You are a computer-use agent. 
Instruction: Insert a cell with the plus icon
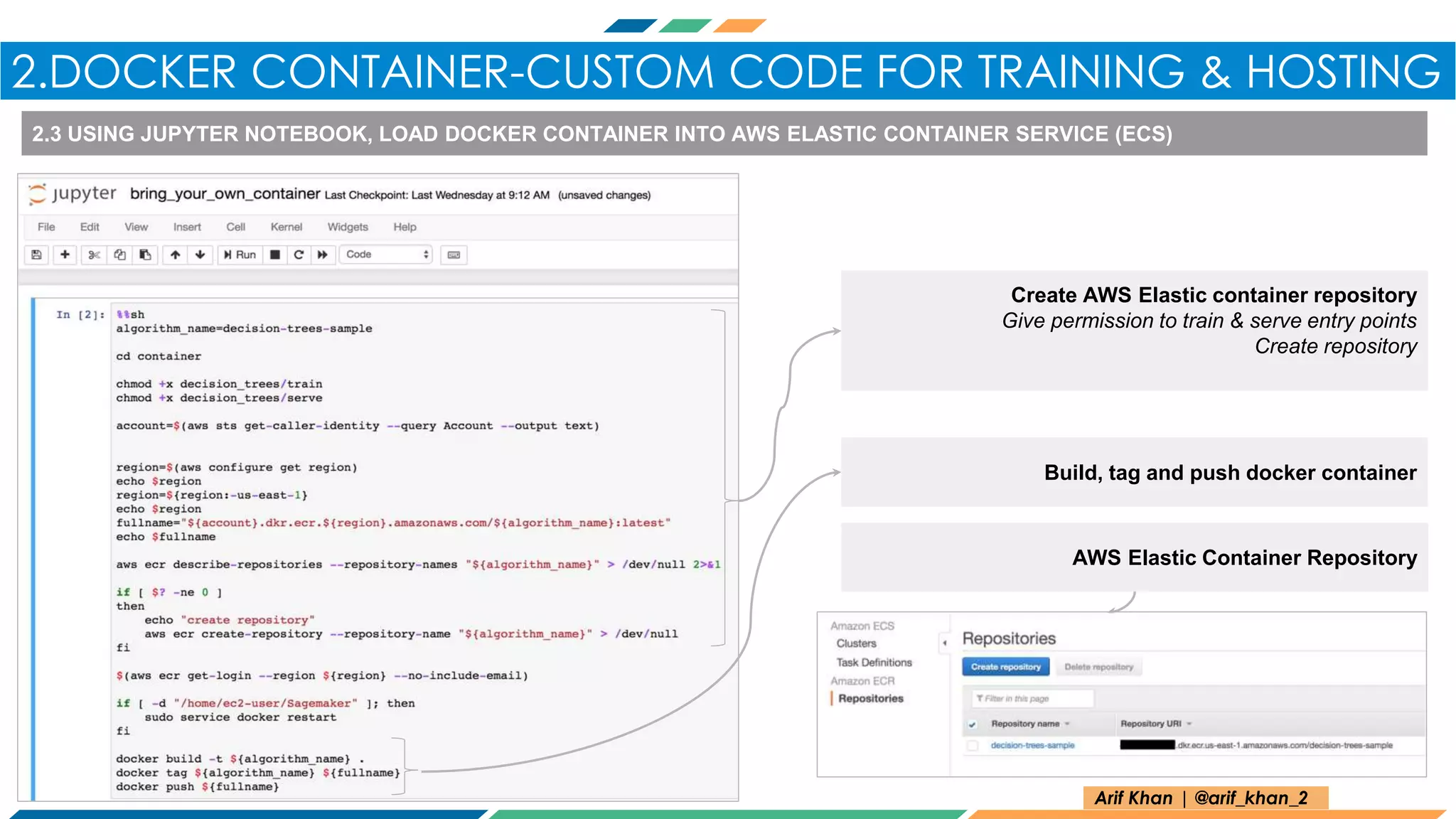[x=65, y=255]
